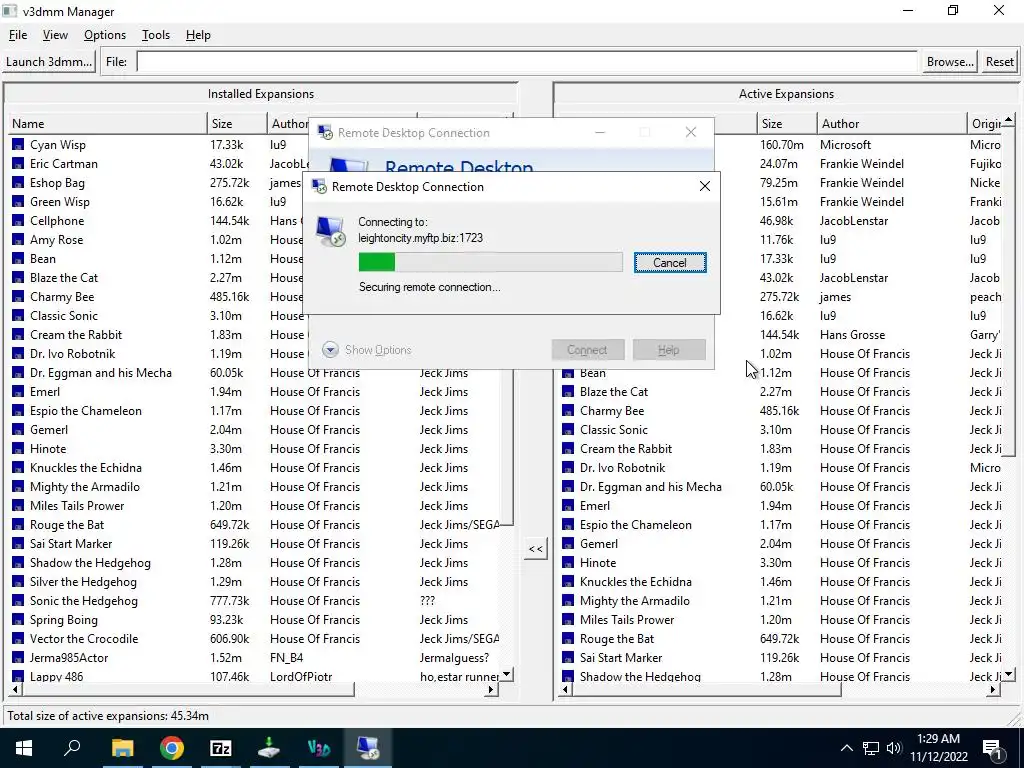
Task: Cancel the remote desktop connection
Action: point(670,263)
